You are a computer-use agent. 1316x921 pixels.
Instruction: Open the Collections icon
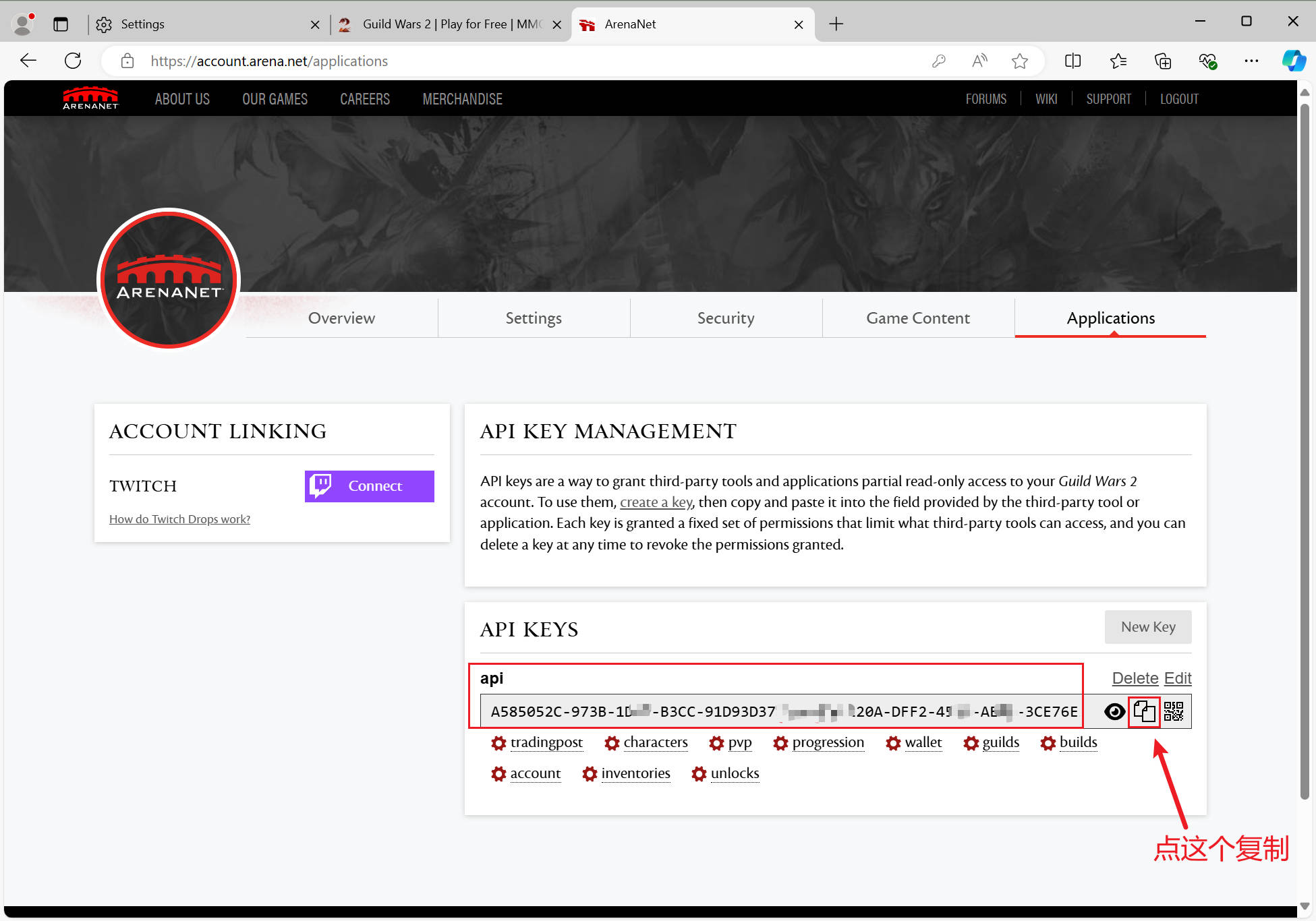(x=1163, y=61)
